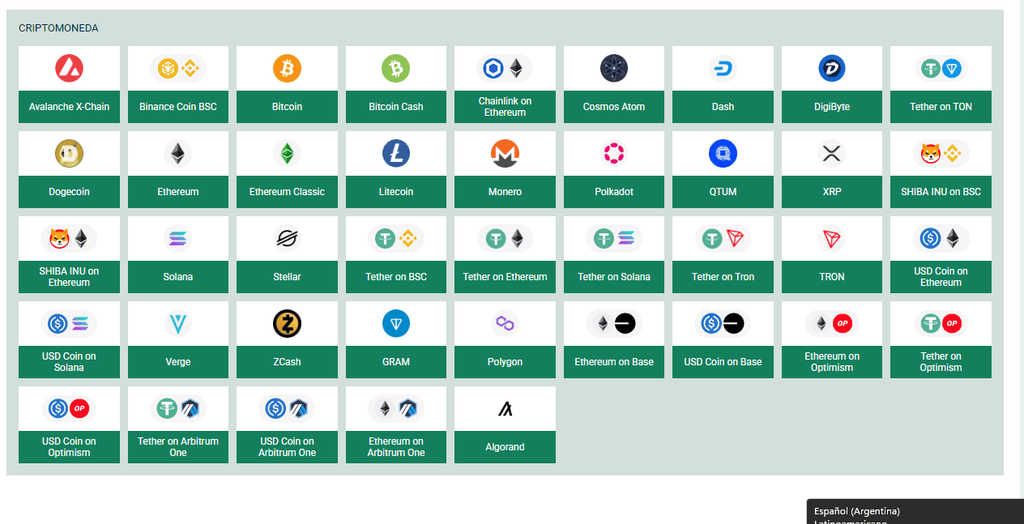
Task: Choose the Tether on Tron option
Action: coord(723,255)
